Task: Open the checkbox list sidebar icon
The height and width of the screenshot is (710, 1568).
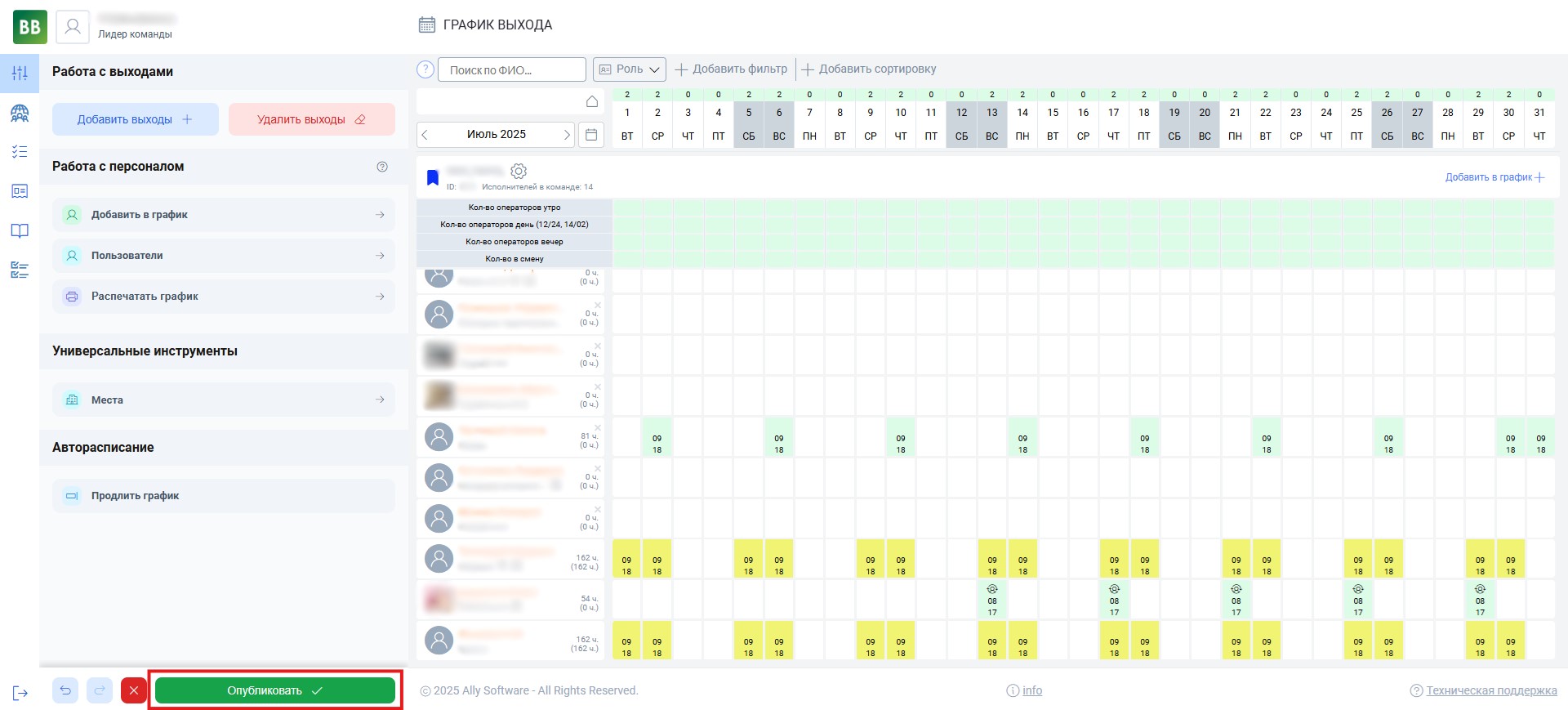Action: [20, 270]
